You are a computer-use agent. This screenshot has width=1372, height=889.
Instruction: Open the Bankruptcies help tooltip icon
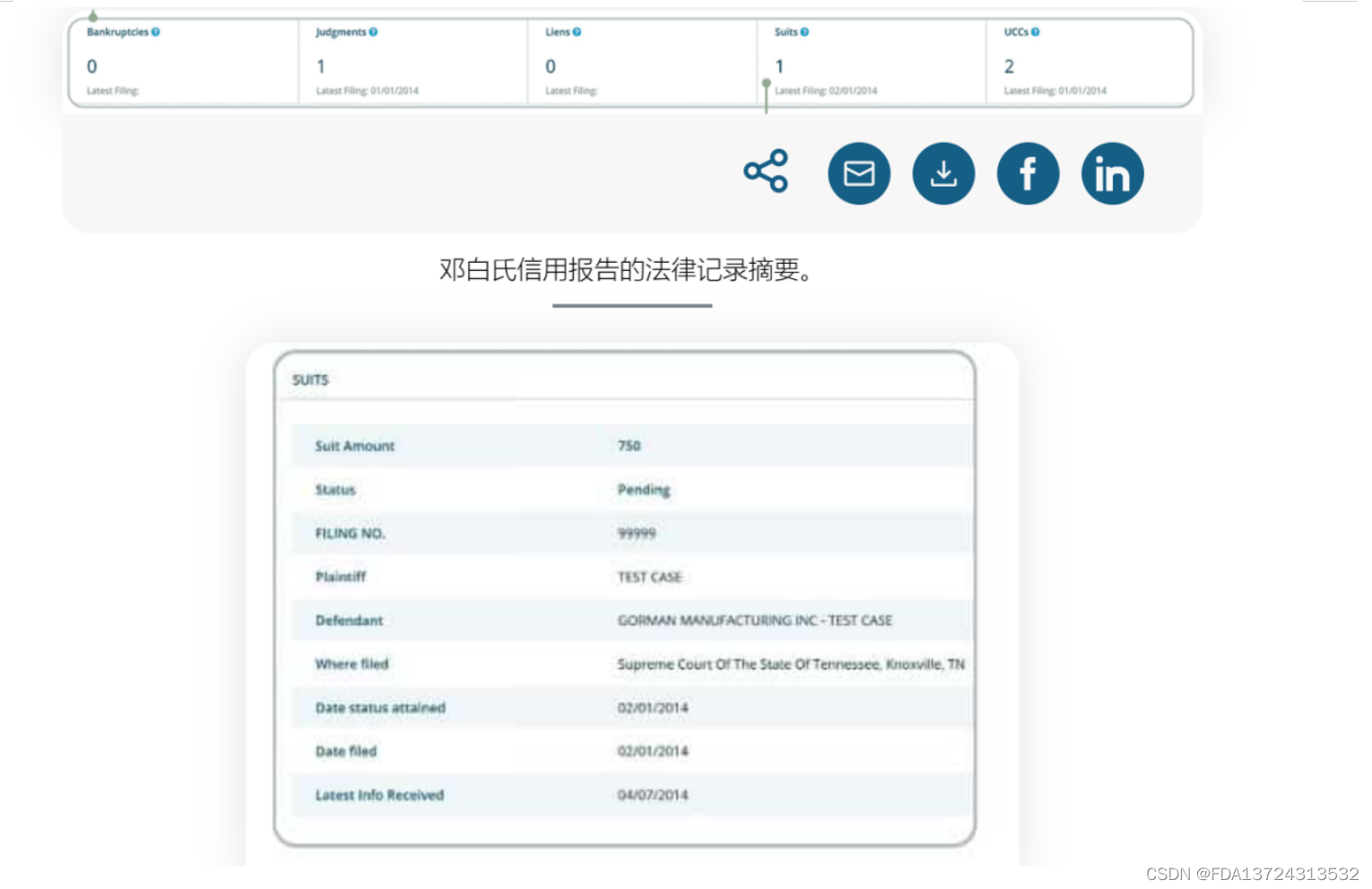[154, 31]
